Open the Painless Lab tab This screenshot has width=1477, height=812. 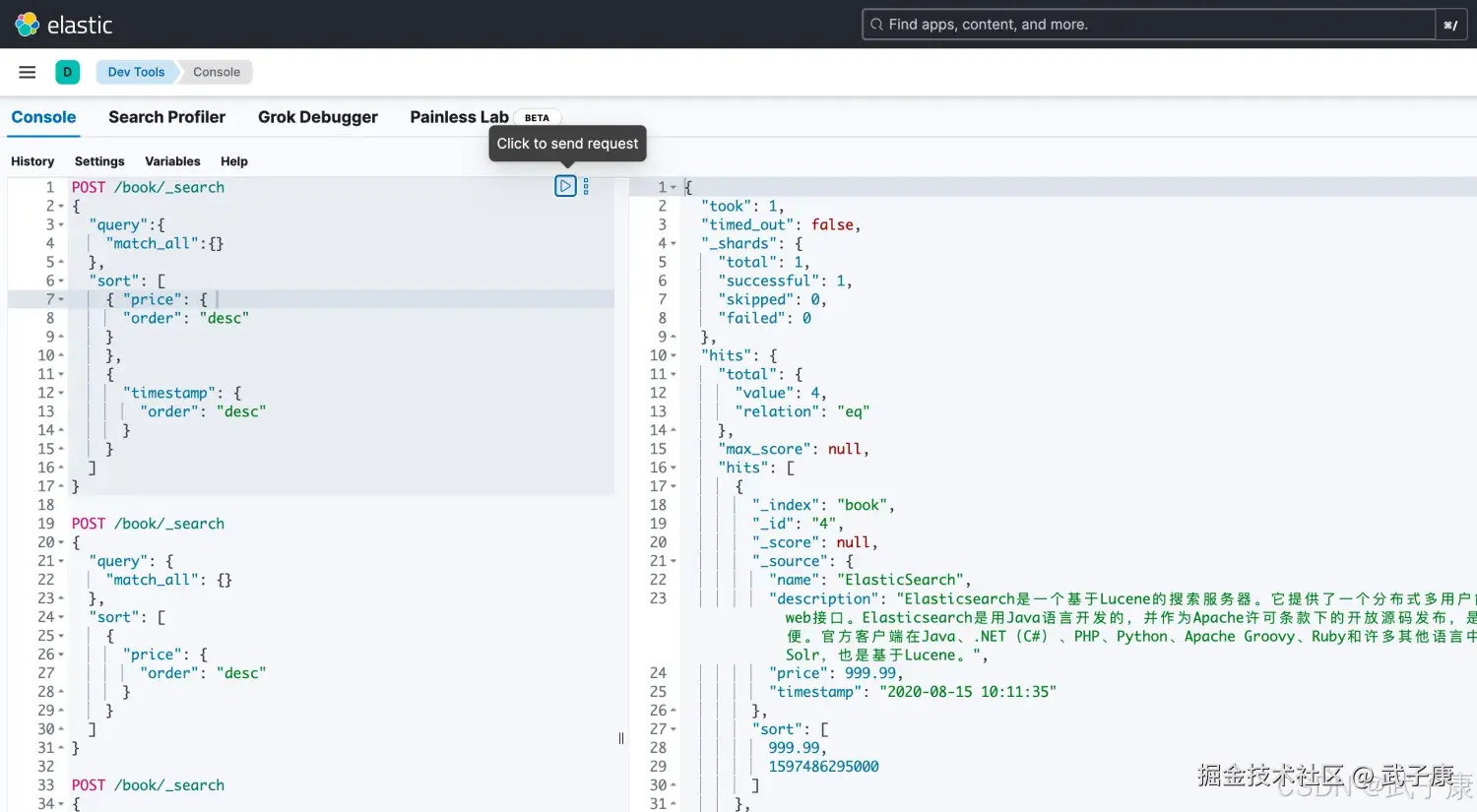459,117
